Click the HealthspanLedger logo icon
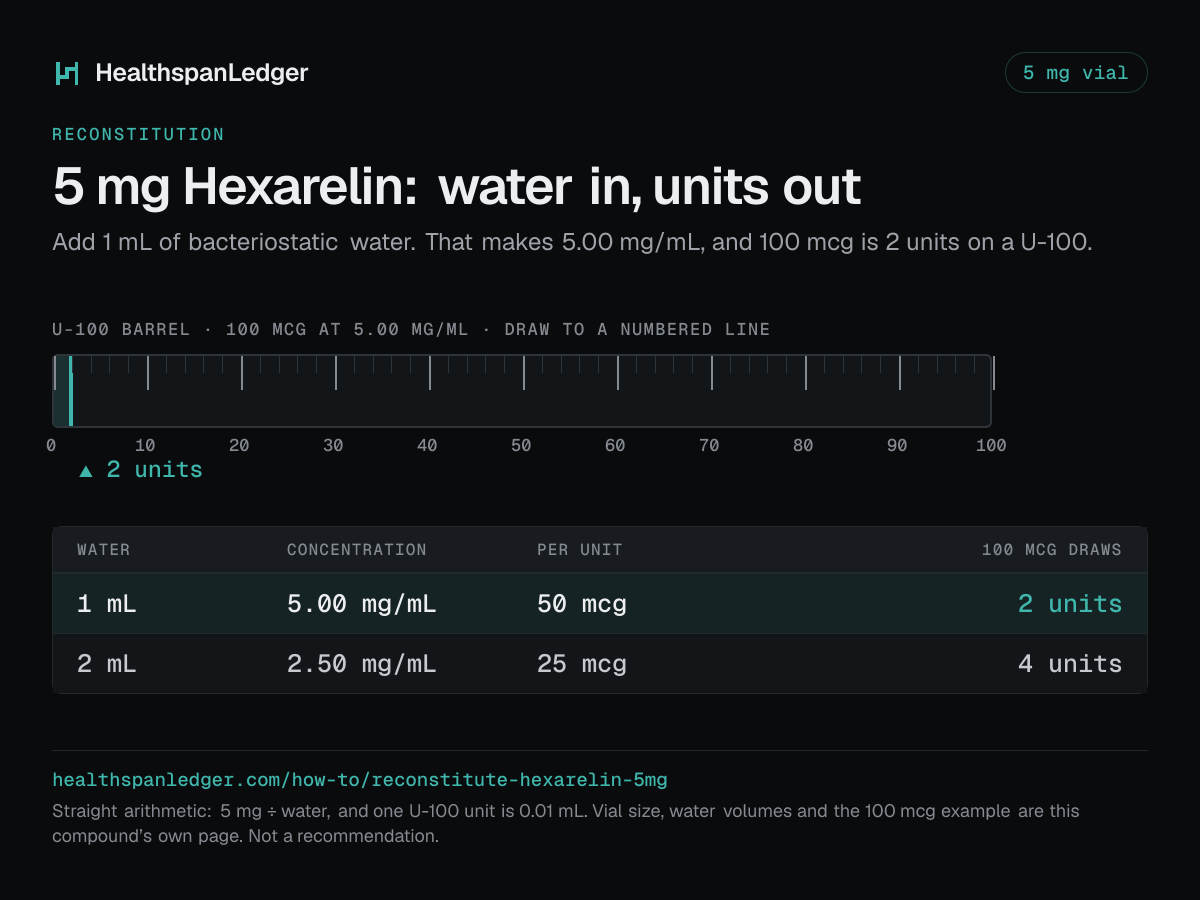 point(67,73)
